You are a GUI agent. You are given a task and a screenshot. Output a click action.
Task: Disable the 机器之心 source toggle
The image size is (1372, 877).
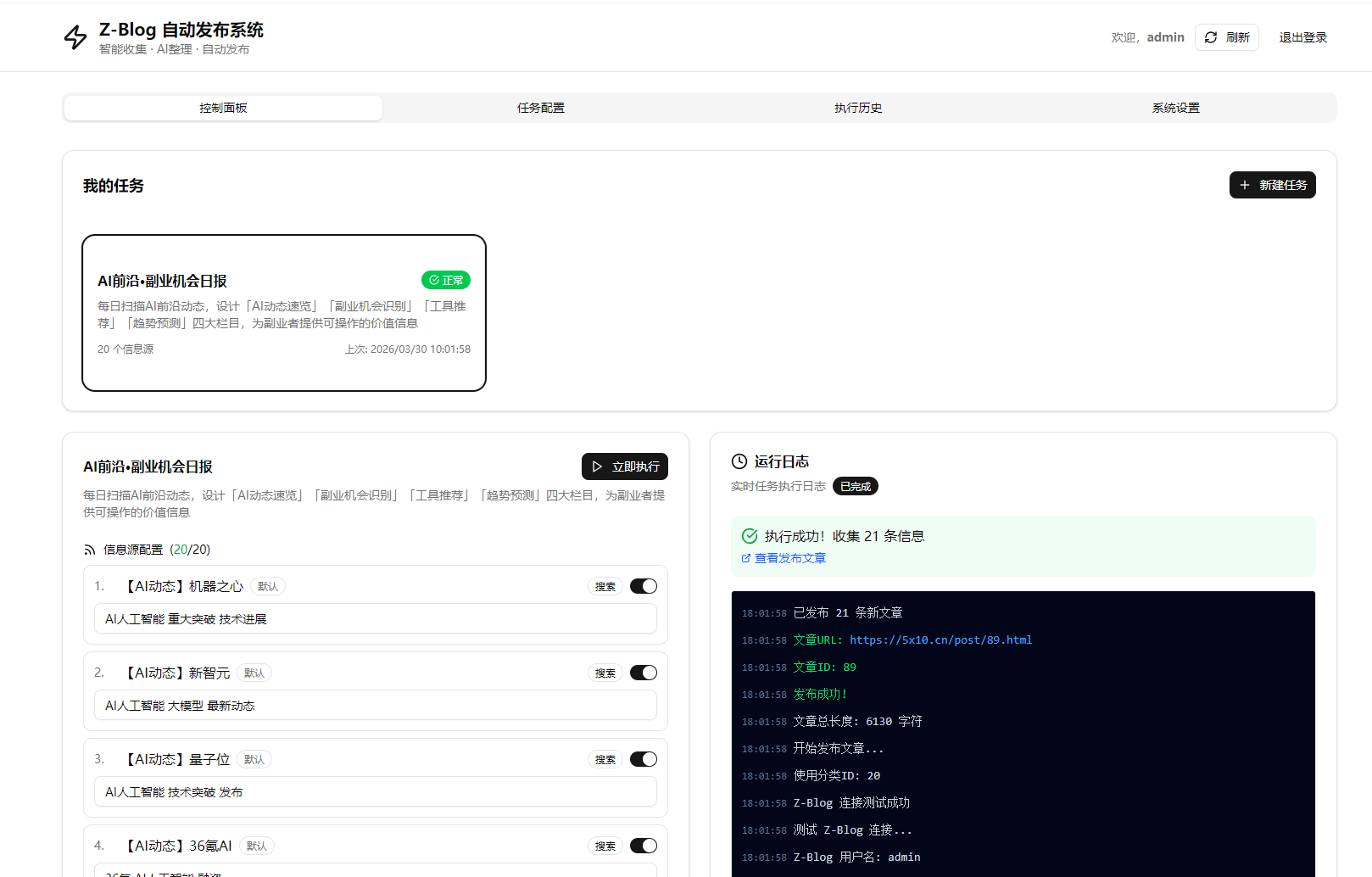click(x=644, y=586)
